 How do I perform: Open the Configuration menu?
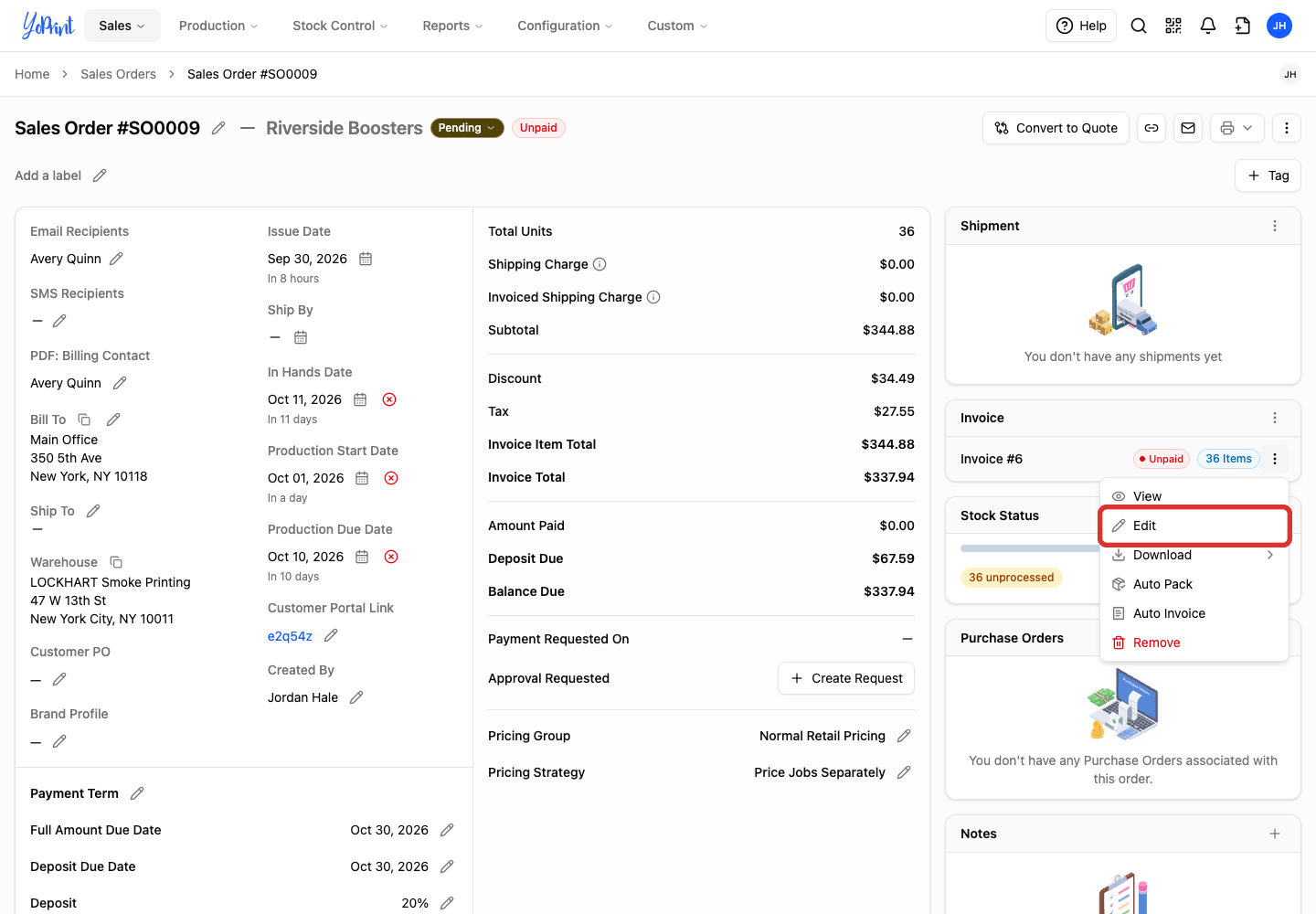click(x=565, y=26)
